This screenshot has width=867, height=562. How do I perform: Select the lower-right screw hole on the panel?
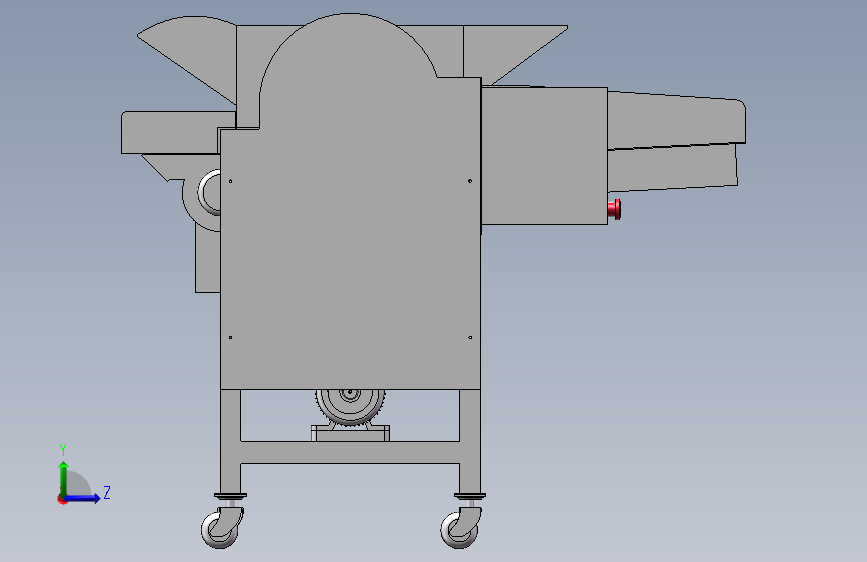470,337
